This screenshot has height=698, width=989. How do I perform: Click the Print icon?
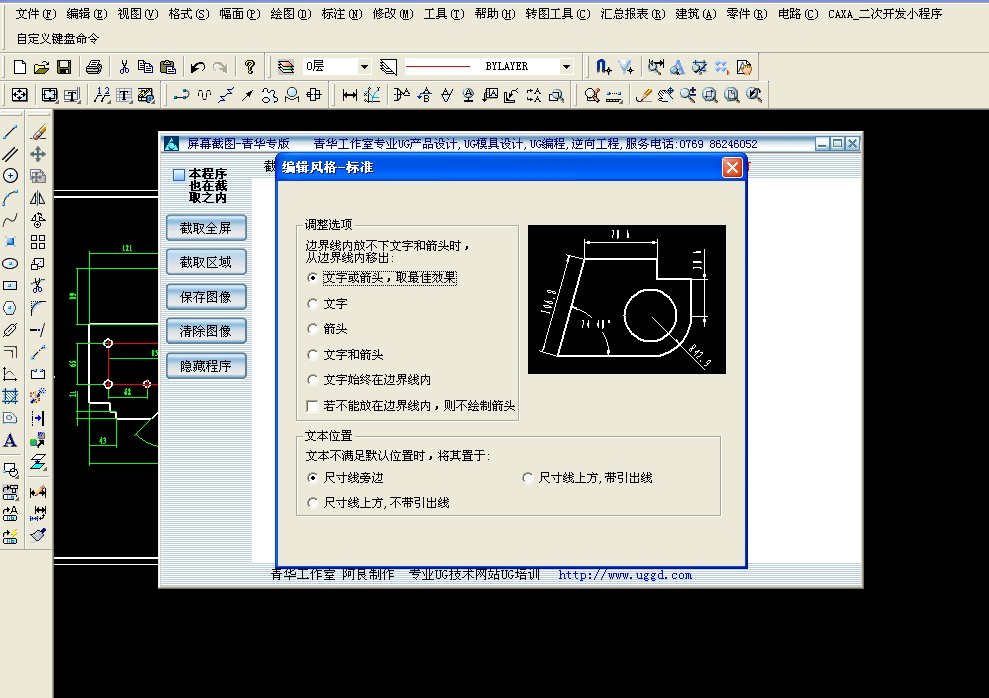94,67
